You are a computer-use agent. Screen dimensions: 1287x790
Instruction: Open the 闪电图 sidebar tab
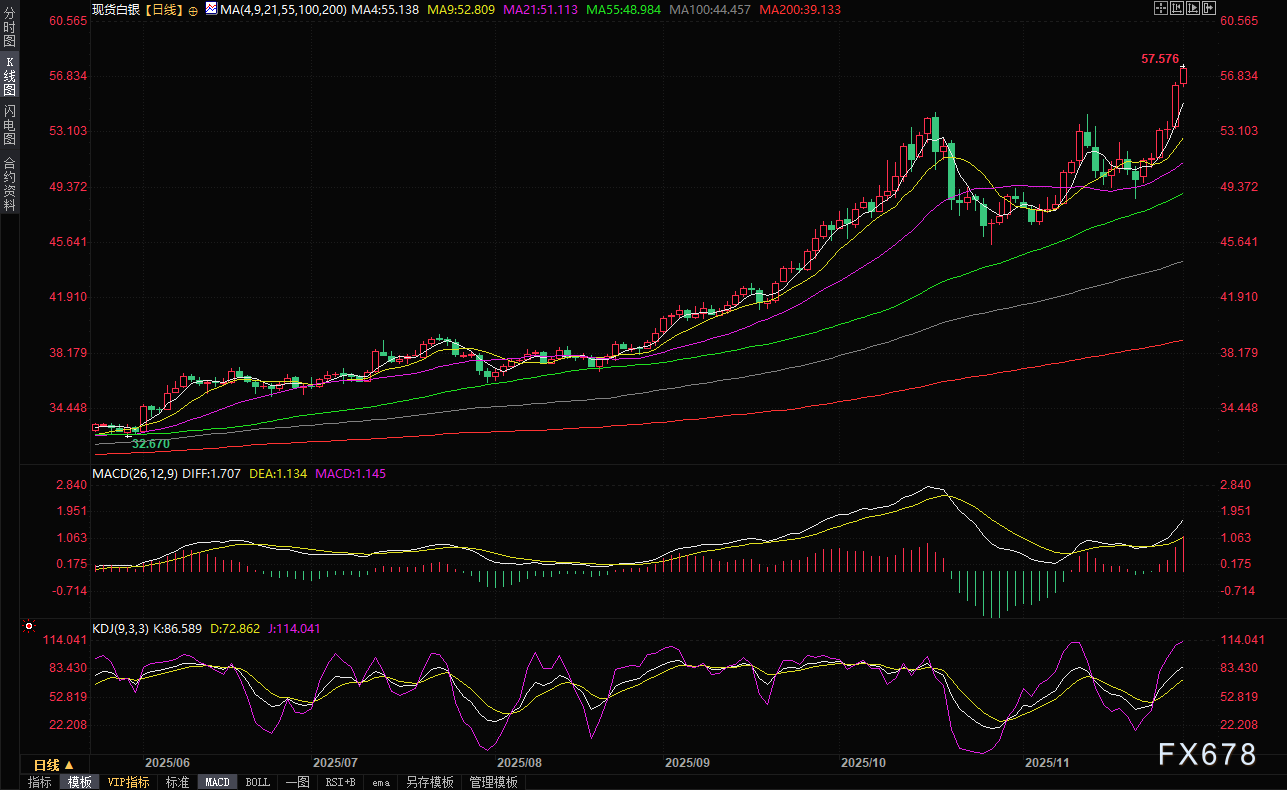tap(9, 123)
